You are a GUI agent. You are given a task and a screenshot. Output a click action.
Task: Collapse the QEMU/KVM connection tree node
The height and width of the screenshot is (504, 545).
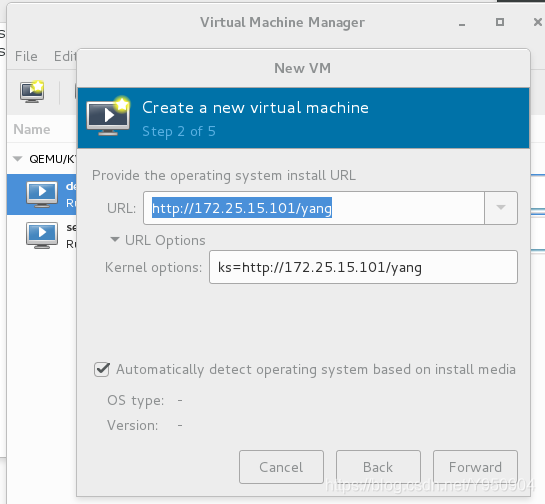(x=17, y=159)
